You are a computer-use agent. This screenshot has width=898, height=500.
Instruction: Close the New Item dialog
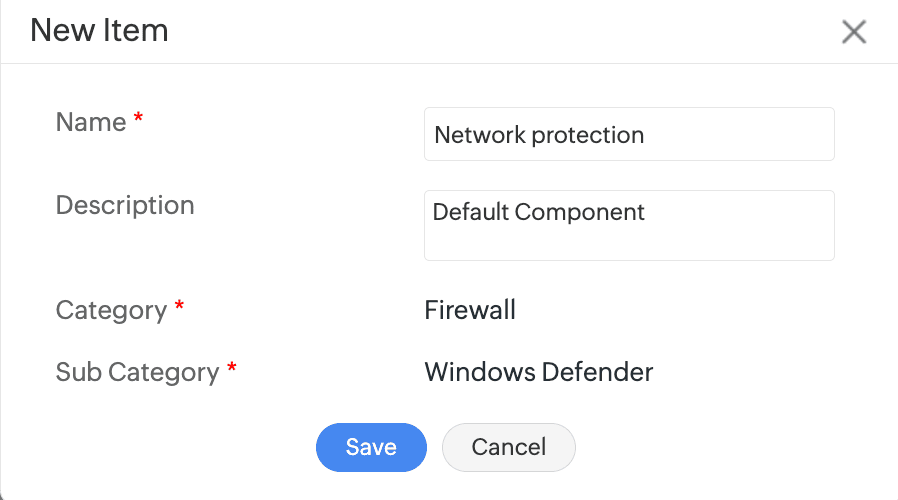(853, 32)
